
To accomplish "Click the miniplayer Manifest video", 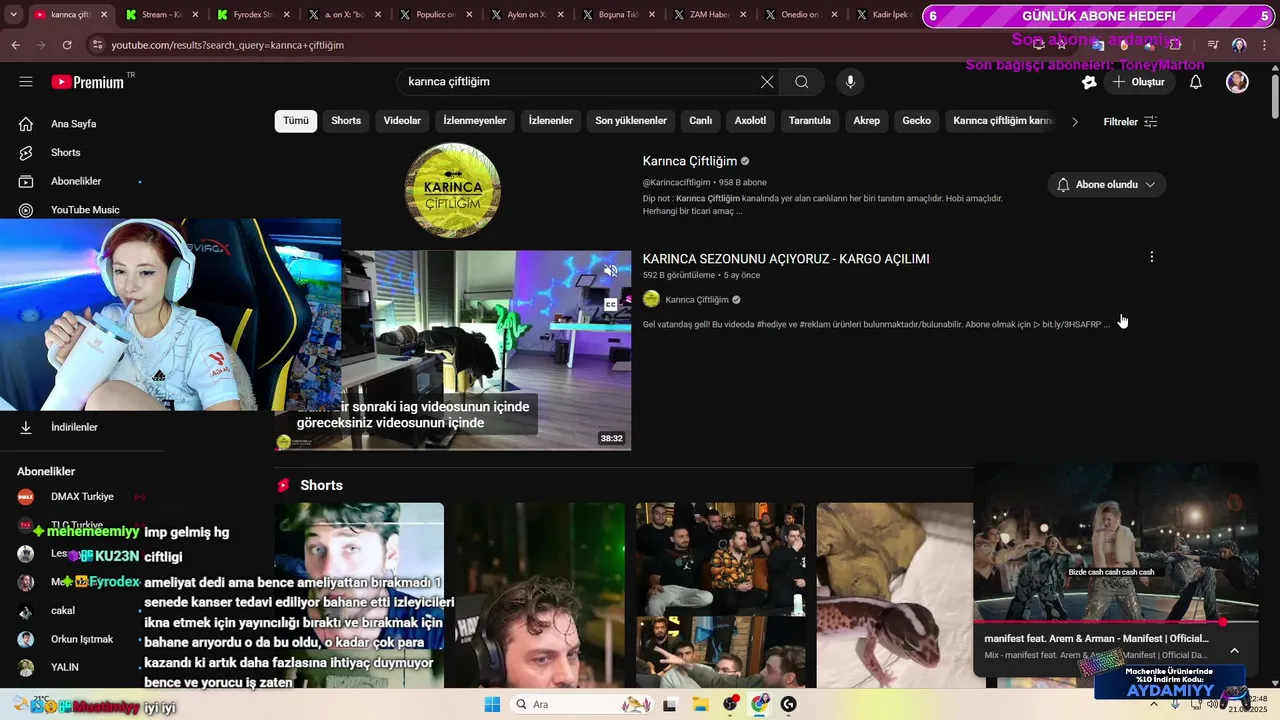I will click(x=1116, y=542).
